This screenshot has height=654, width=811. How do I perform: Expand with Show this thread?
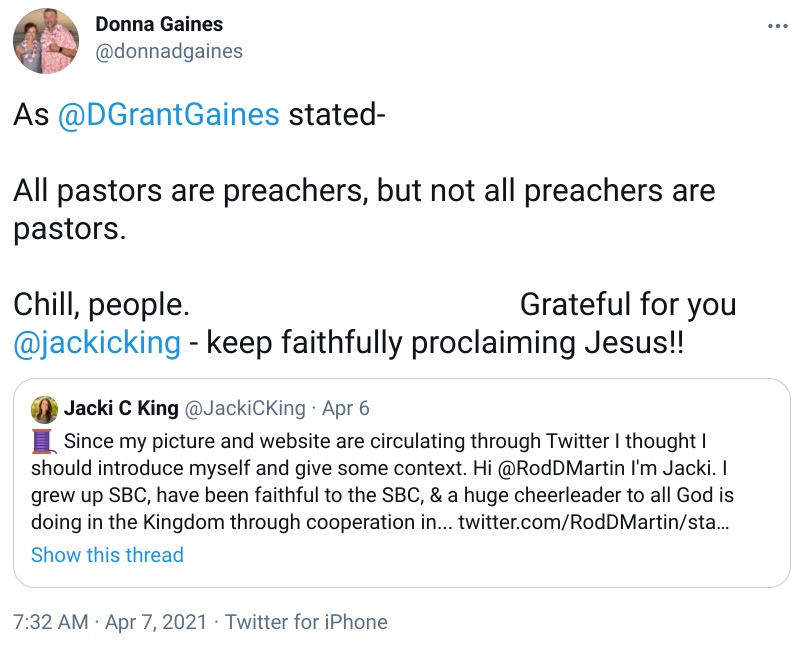pos(107,555)
